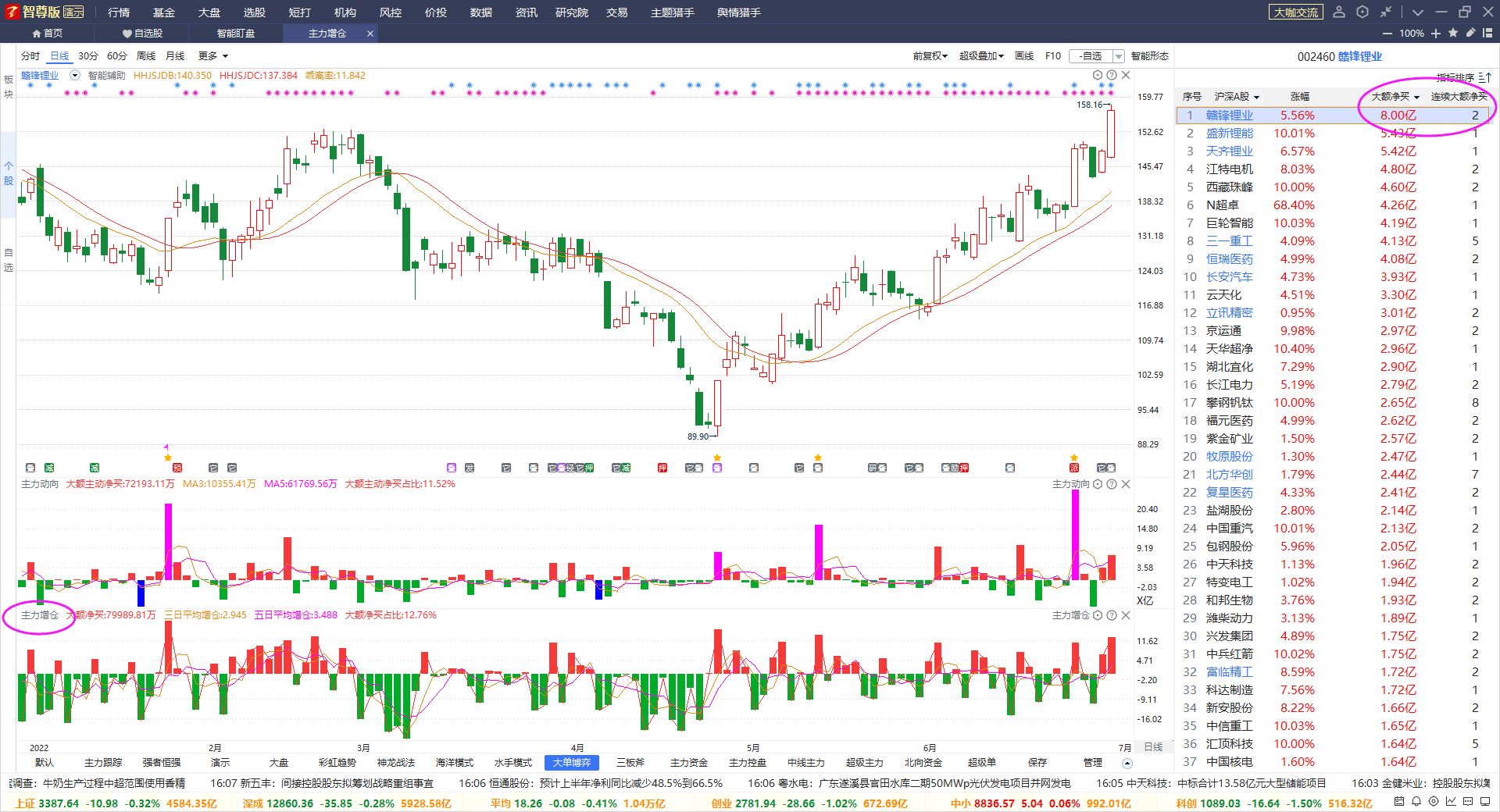Switch to the 智能盯盘 tab
This screenshot has width=1500, height=812.
click(x=236, y=34)
